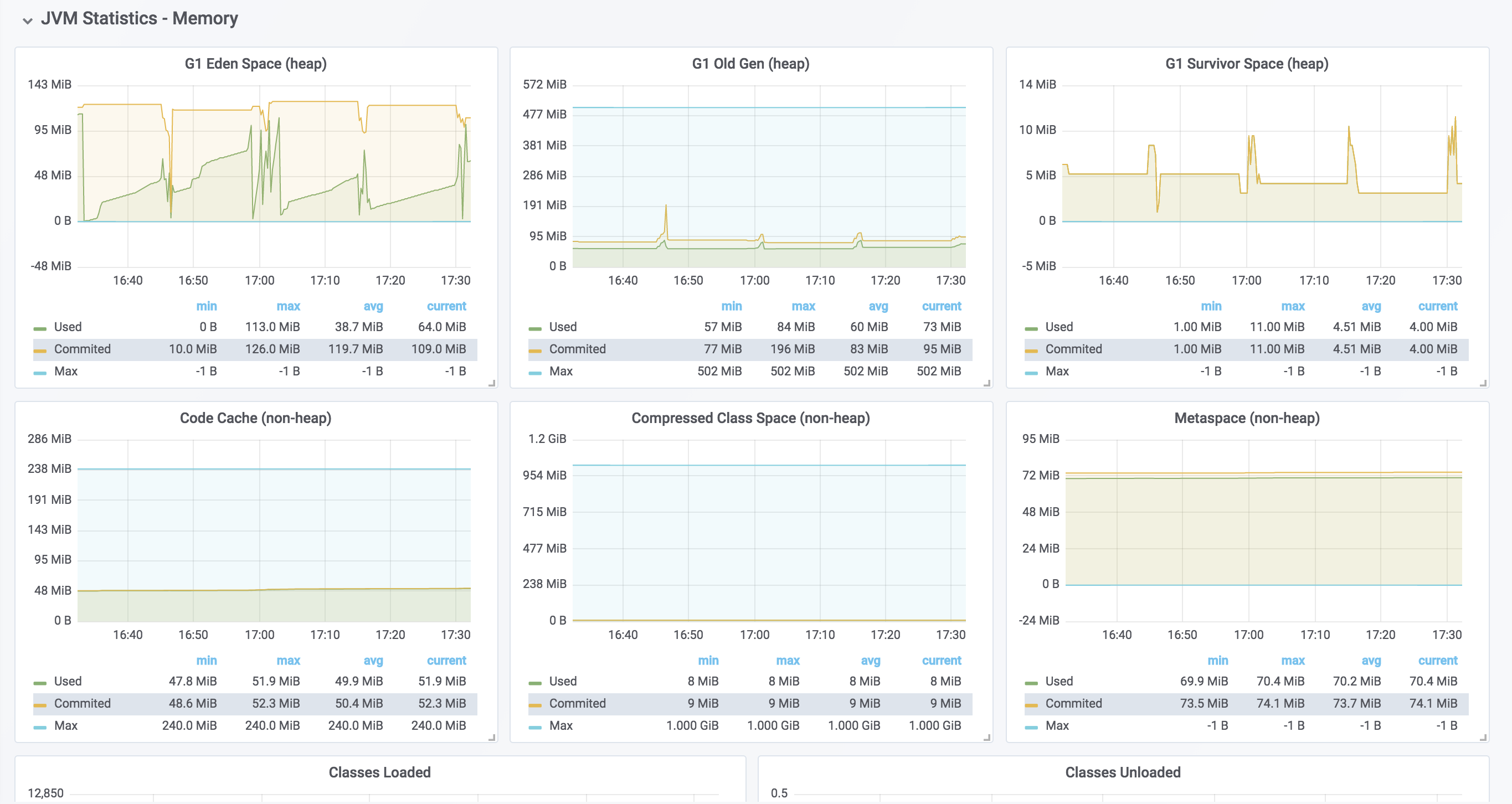Viewport: 1512px width, 804px height.
Task: Click G1 Survivor Space Max legend color
Action: pyautogui.click(x=1031, y=373)
